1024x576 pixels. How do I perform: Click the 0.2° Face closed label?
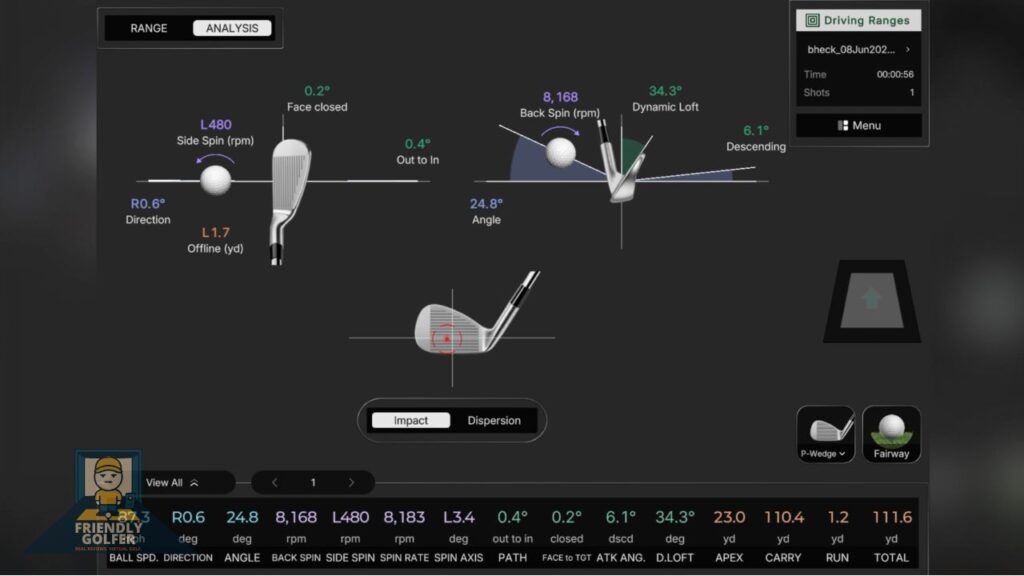coord(317,99)
